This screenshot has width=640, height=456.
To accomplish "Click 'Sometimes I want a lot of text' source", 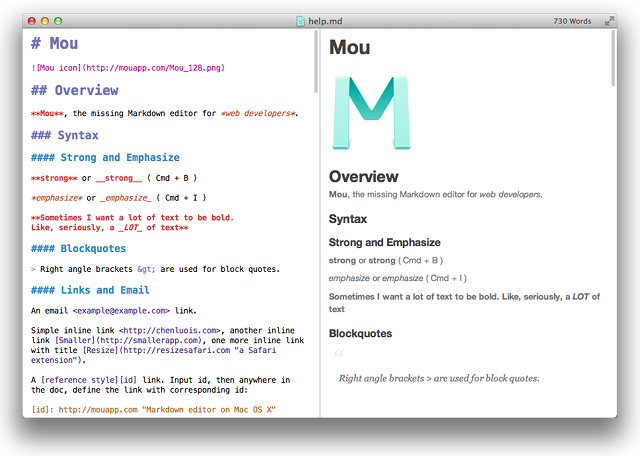I will tap(132, 222).
